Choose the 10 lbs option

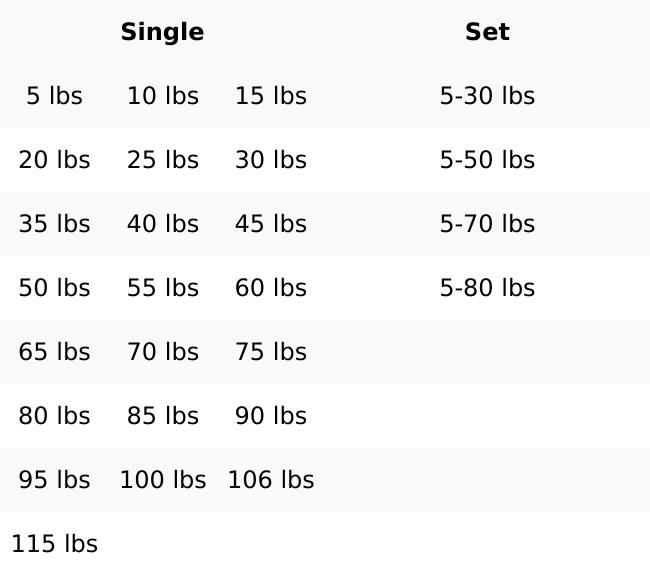coord(162,96)
